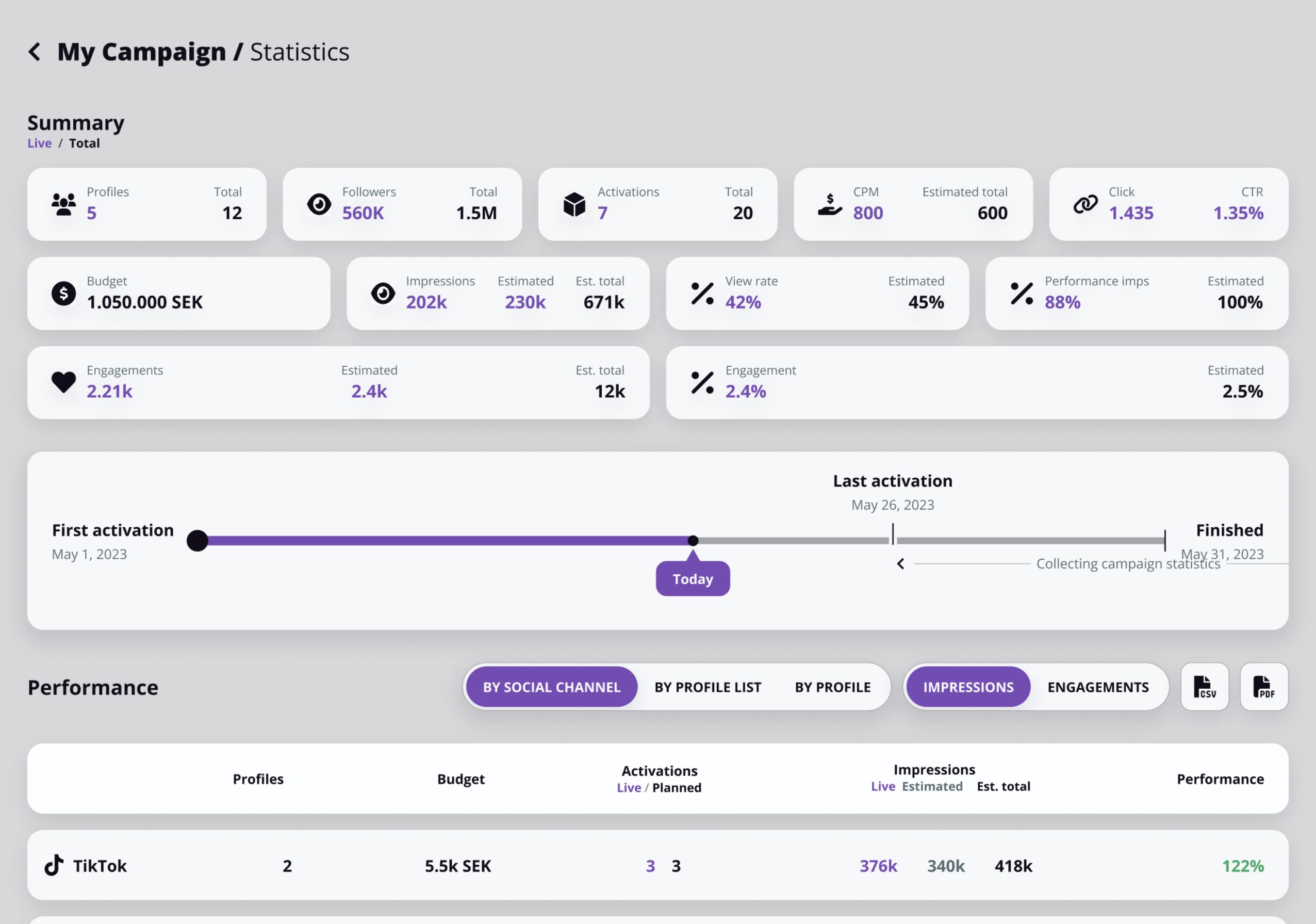This screenshot has width=1316, height=924.
Task: Collapse the Collecting campaign statistics chevron
Action: tap(900, 564)
